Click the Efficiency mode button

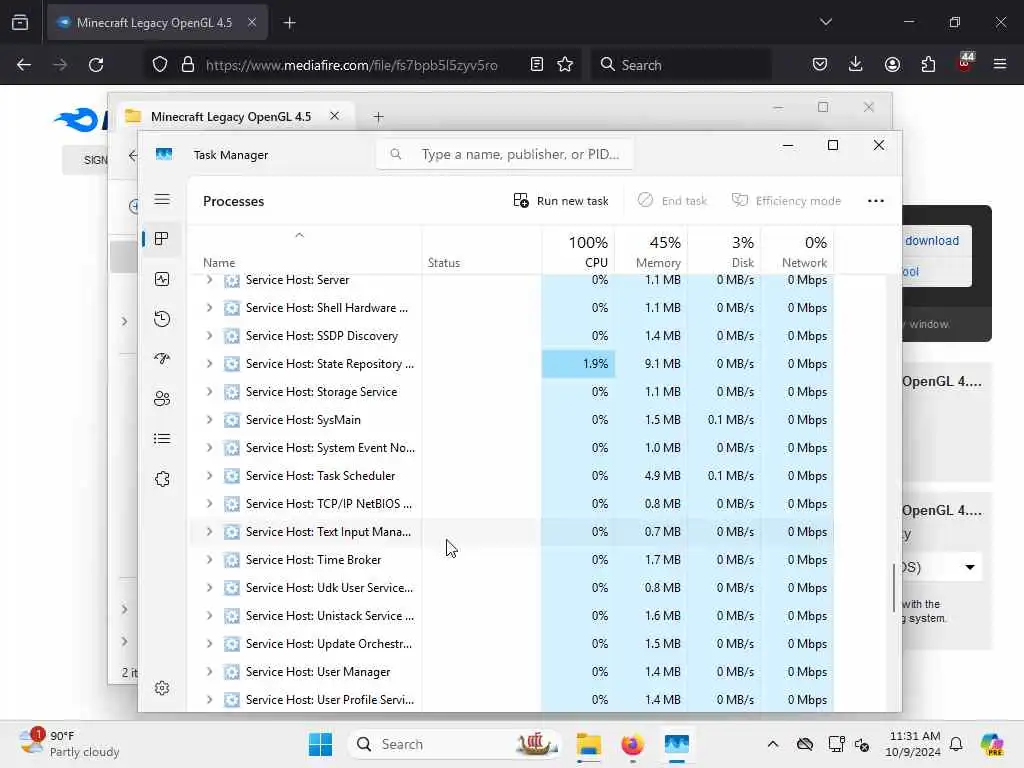(786, 200)
